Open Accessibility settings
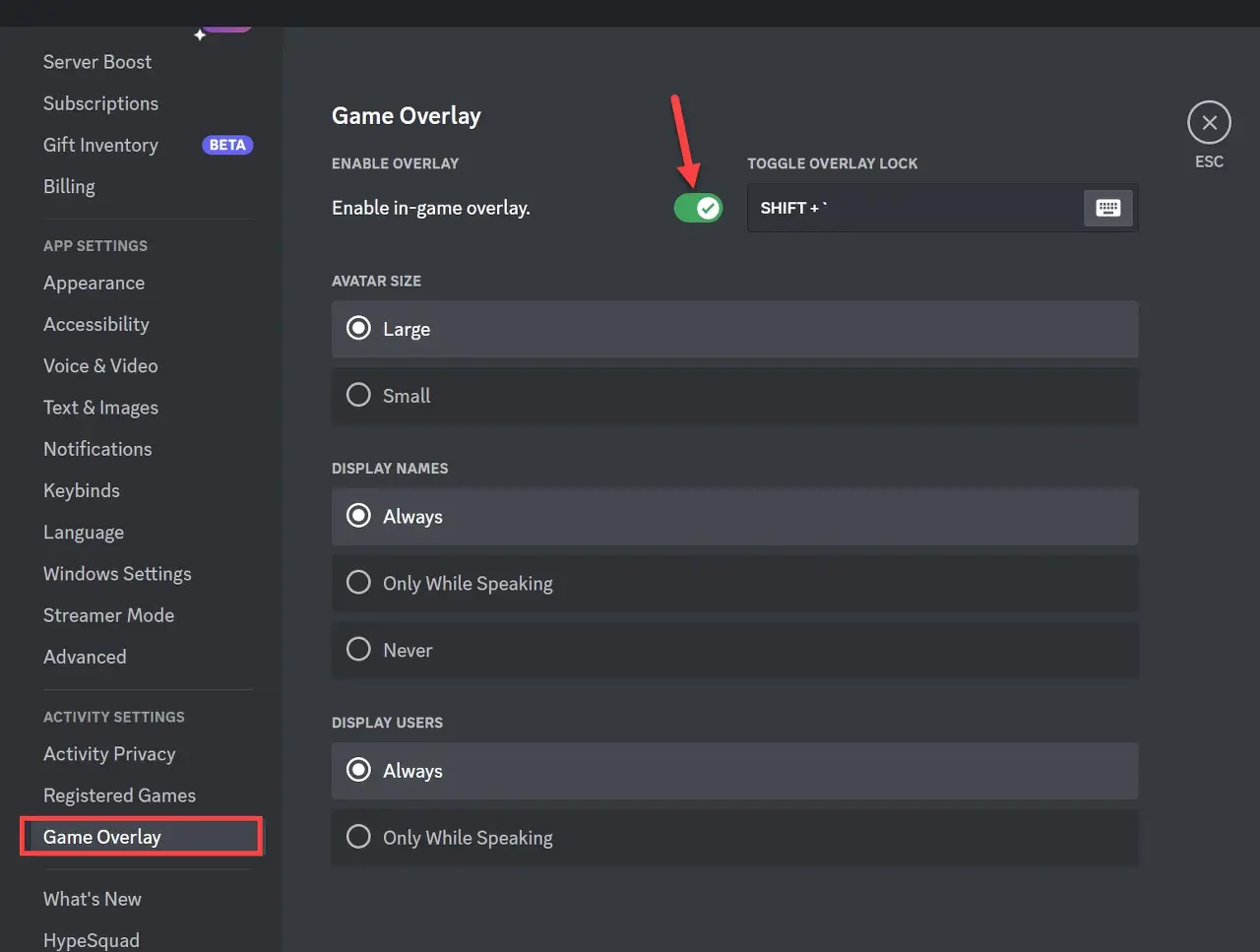Viewport: 1260px width, 952px height. (x=96, y=324)
